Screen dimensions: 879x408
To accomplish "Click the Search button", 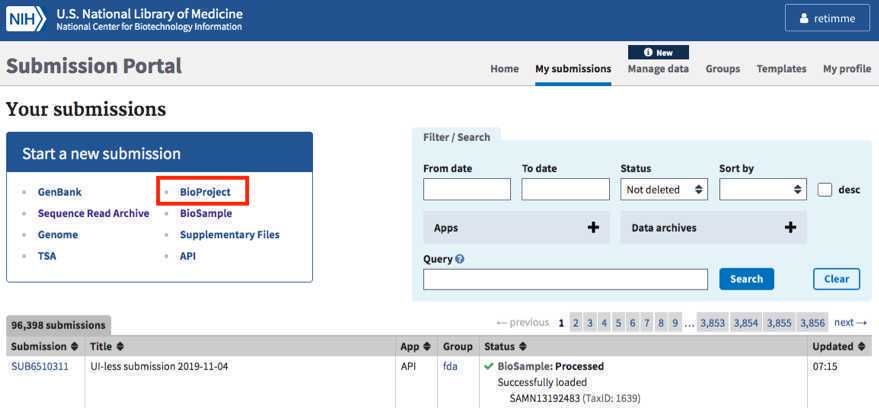I will (x=746, y=279).
